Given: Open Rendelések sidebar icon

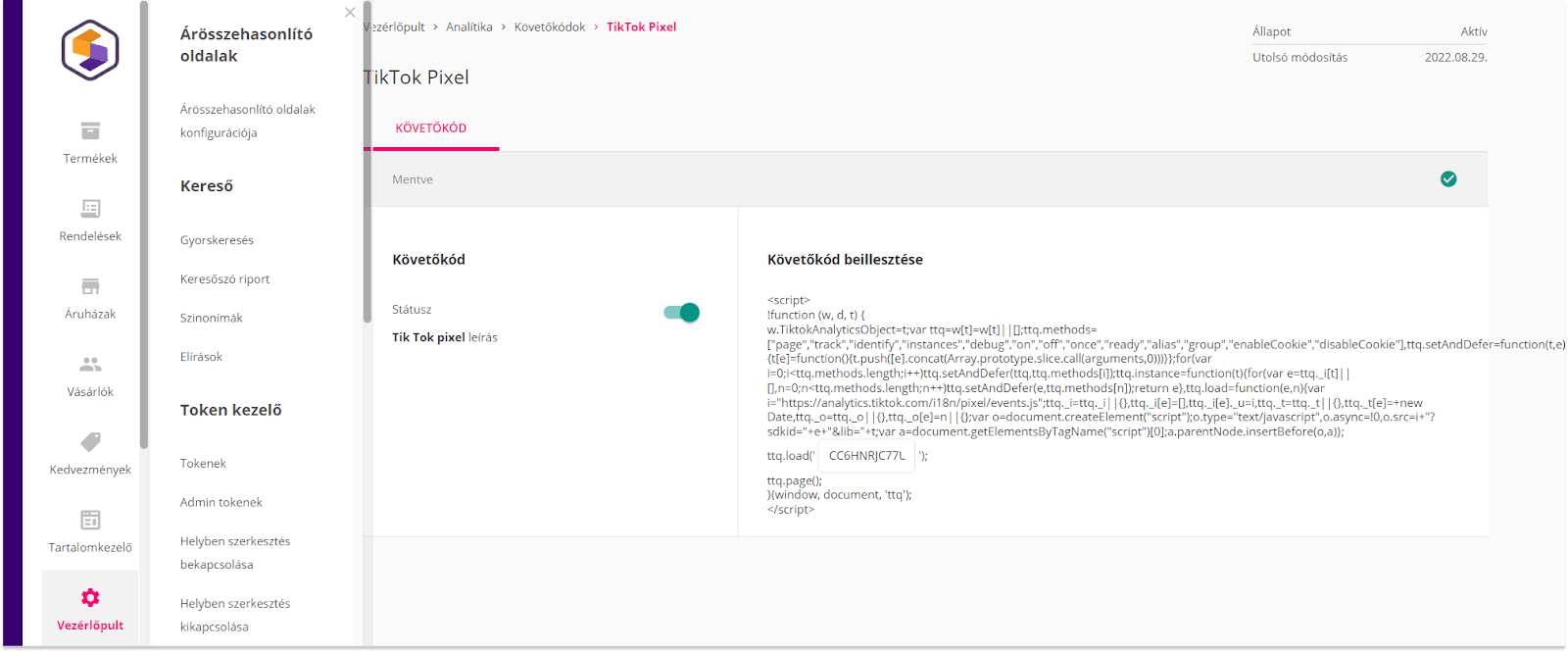Looking at the screenshot, I should 90,209.
